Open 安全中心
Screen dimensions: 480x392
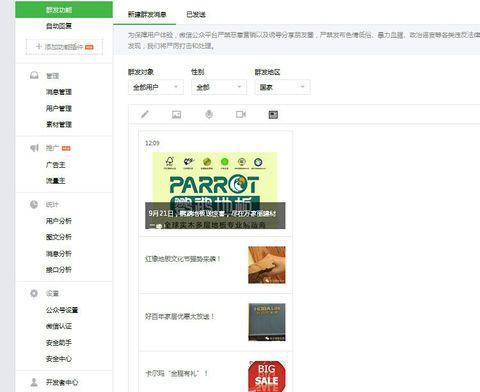tap(59, 359)
